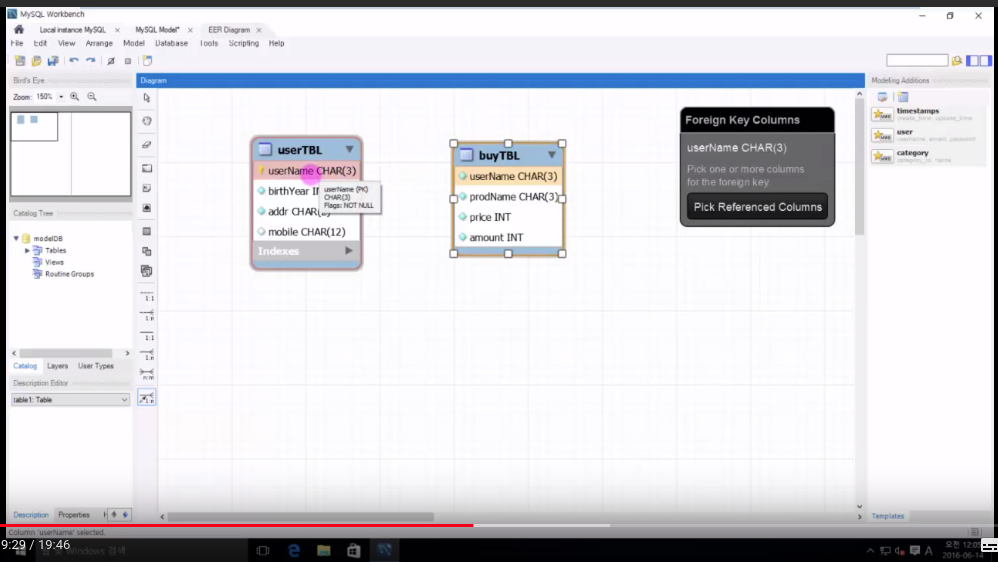Select userName column in buyTBL
Viewport: 998px width, 562px height.
tap(507, 176)
